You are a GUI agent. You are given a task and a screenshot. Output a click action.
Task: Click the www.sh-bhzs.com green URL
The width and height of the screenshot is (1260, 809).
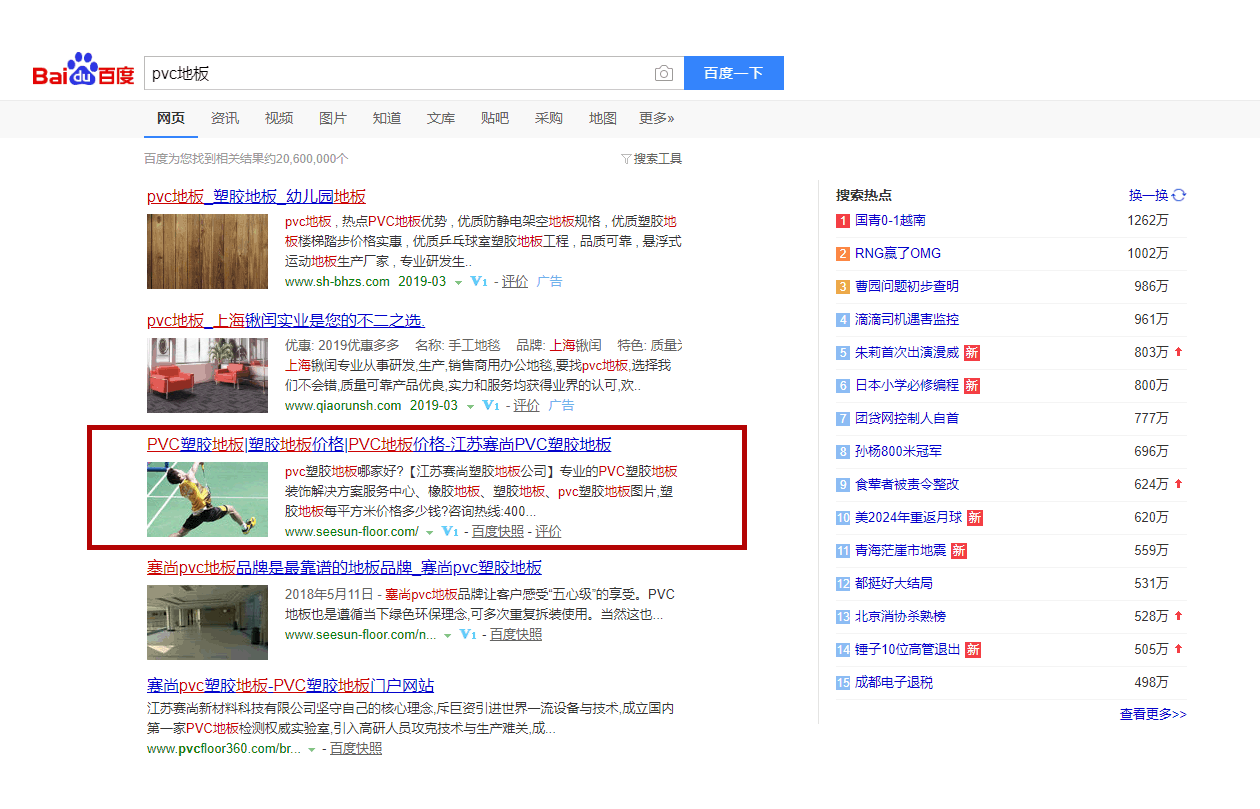(x=337, y=282)
